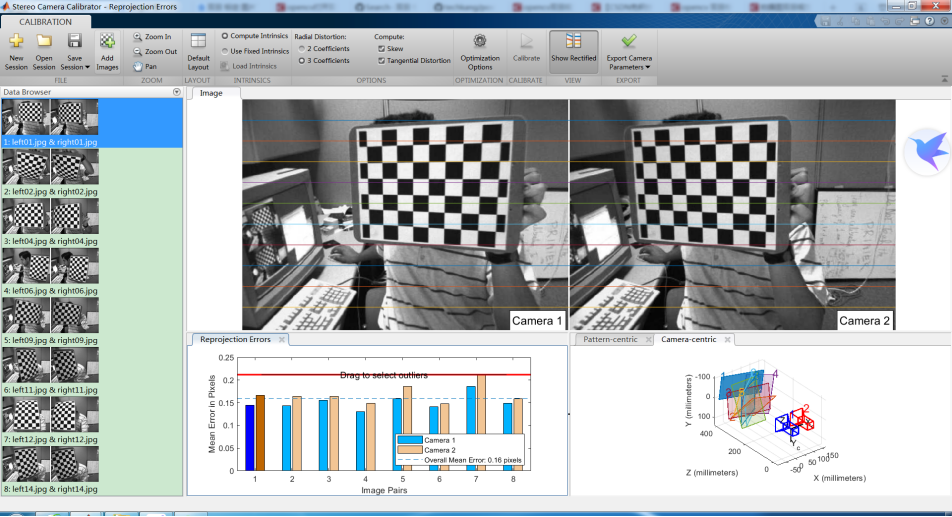Close the Reprojection Errors panel
This screenshot has height=517, width=952.
(282, 339)
